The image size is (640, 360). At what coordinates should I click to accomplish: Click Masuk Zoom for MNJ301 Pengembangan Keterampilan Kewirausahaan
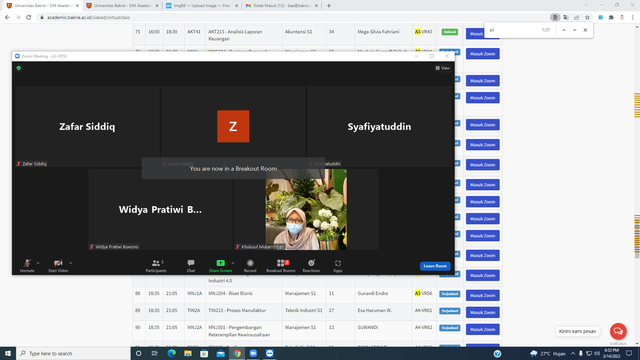482,330
